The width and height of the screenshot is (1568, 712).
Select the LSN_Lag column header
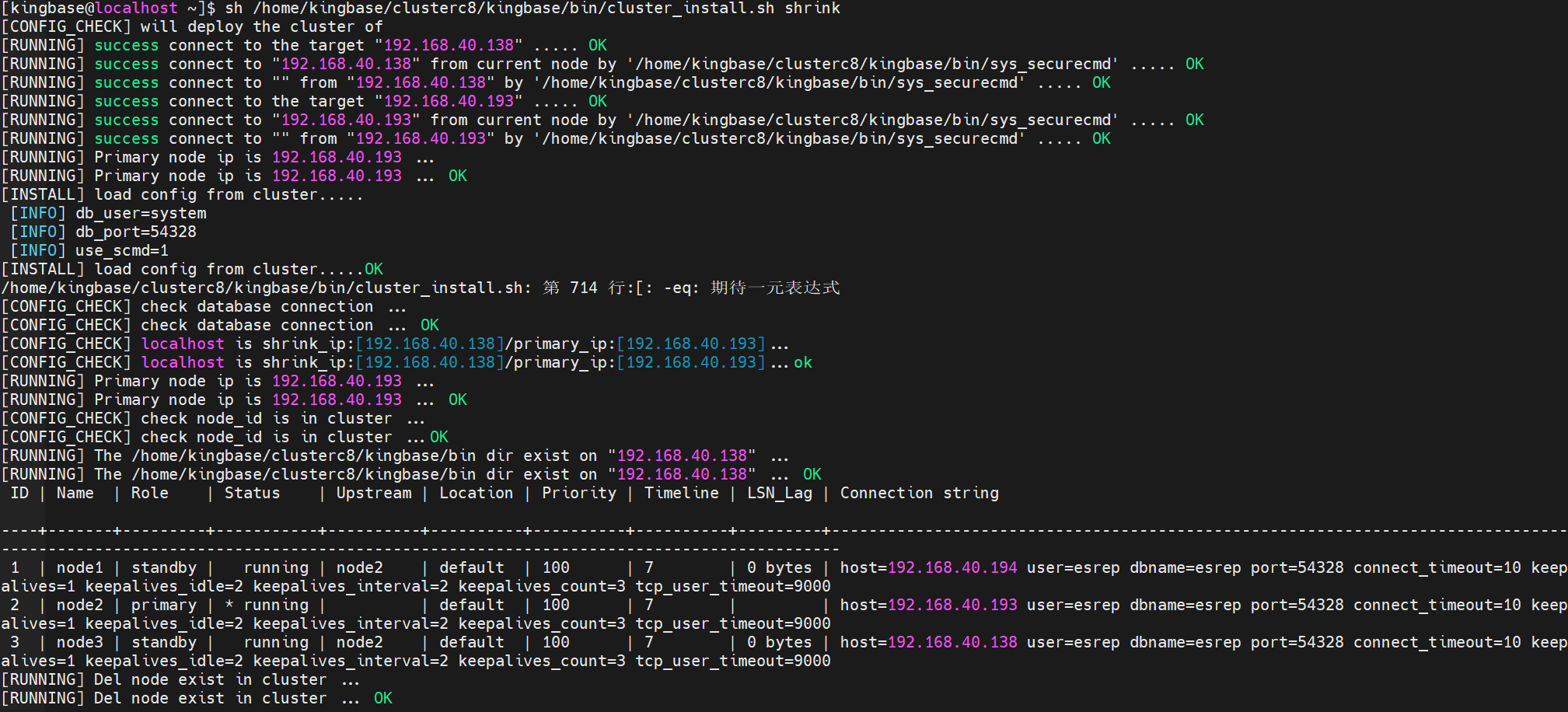point(779,494)
